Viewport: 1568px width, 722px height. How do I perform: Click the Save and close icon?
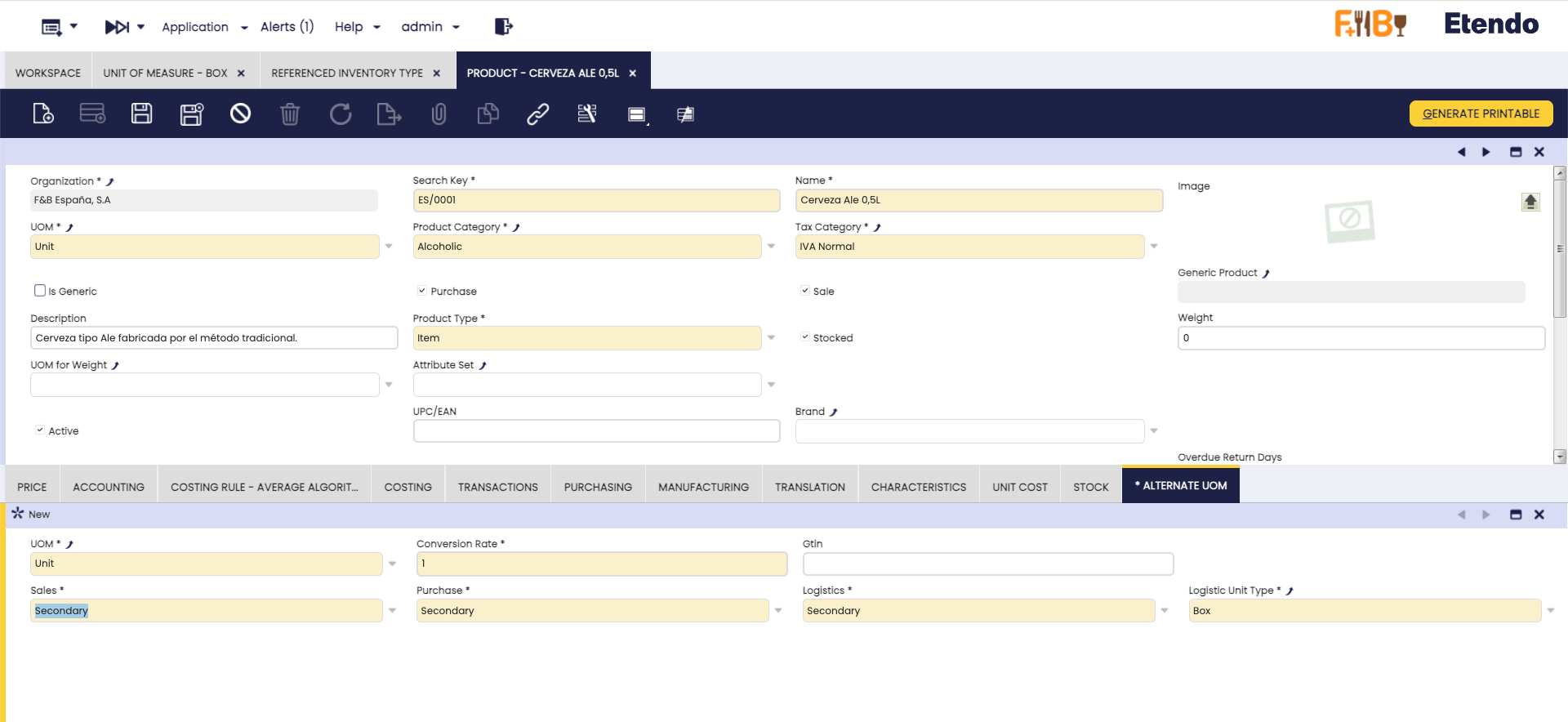tap(191, 114)
